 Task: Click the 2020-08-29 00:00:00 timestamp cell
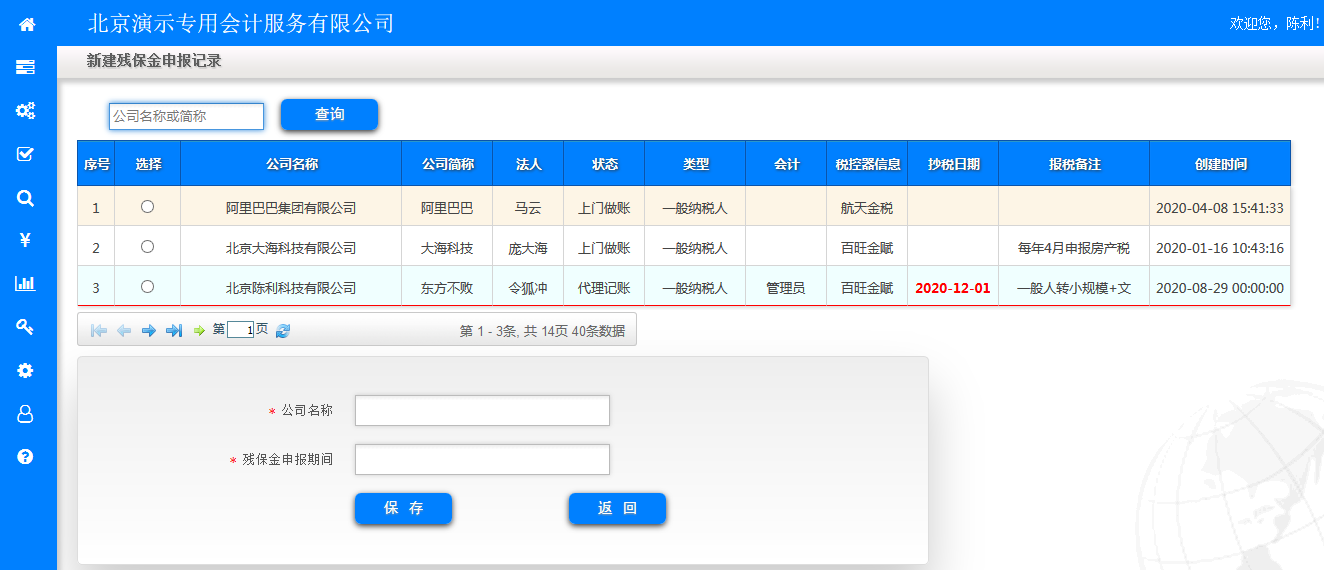click(x=1220, y=287)
